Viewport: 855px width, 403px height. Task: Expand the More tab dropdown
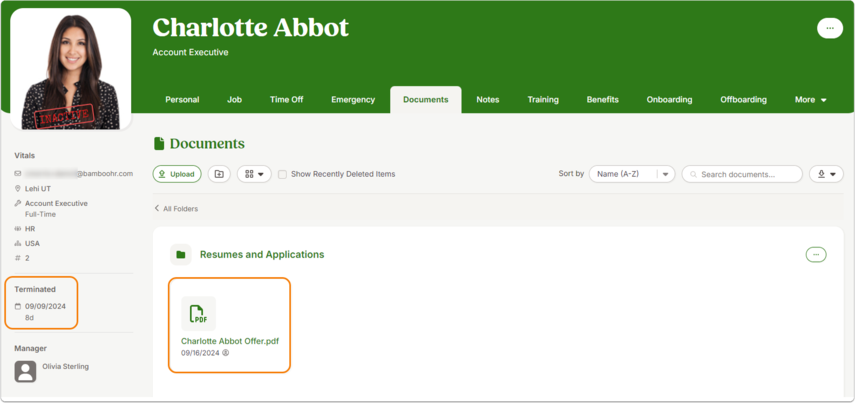[x=810, y=100]
